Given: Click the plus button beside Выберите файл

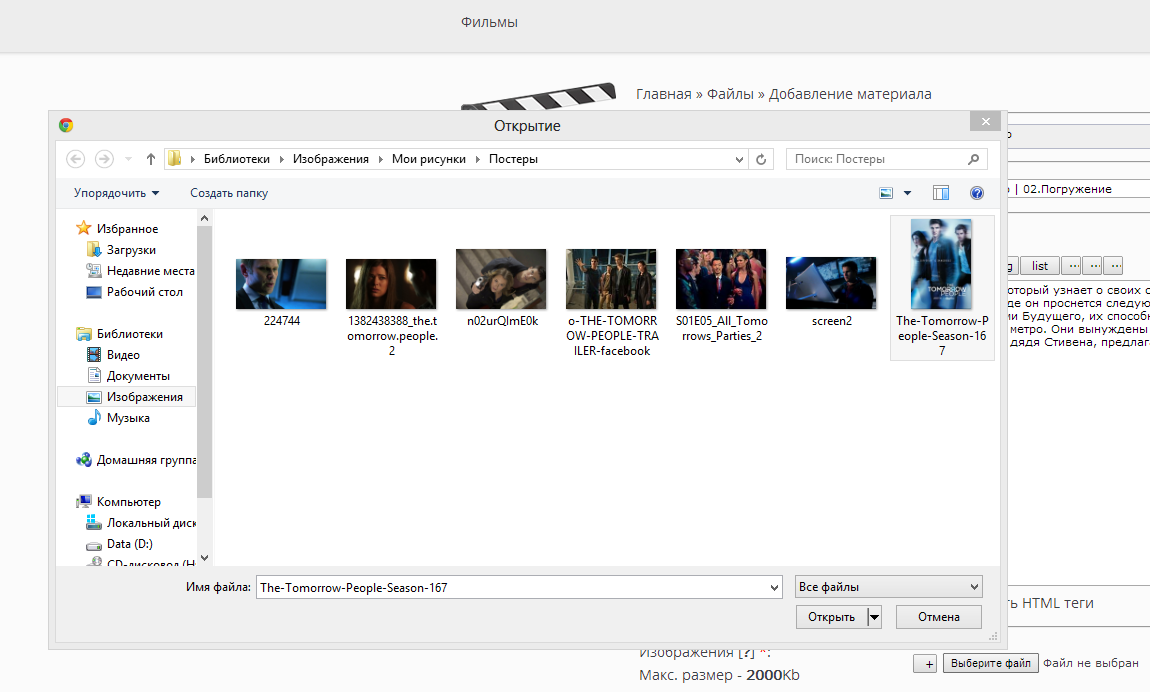Looking at the screenshot, I should [926, 663].
